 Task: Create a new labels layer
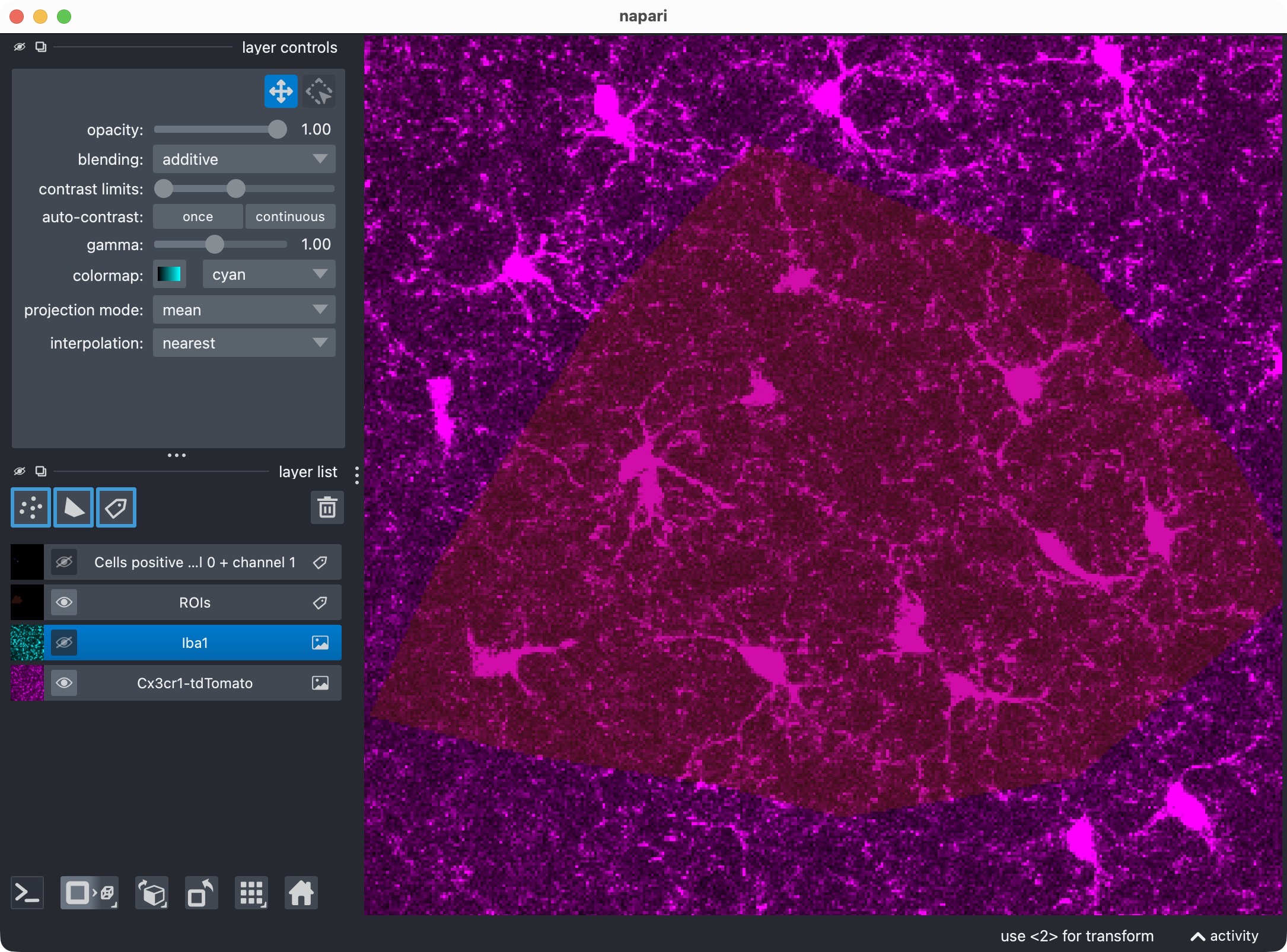pos(116,507)
